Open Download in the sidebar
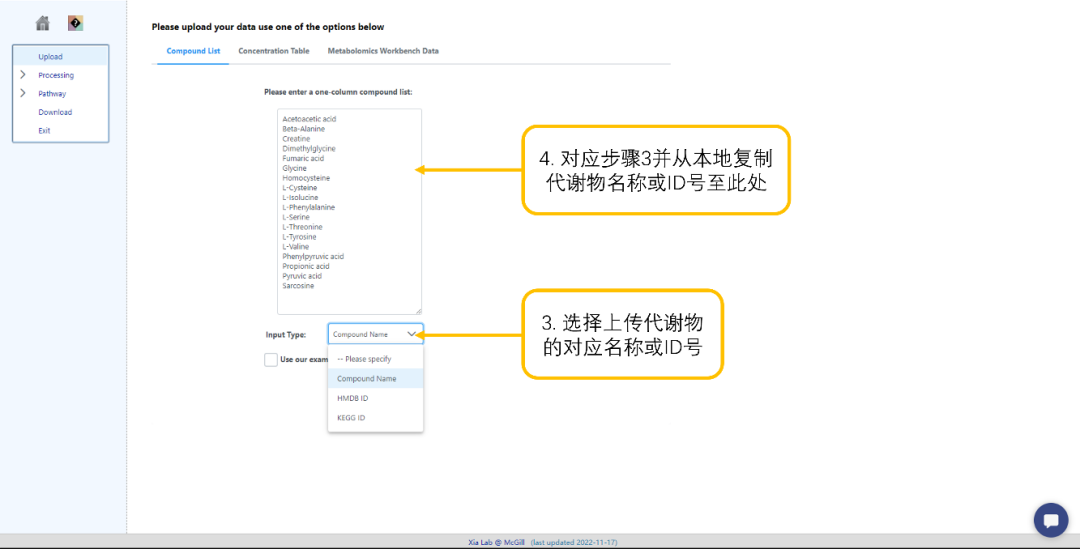Screen dimensions: 1080x549 [x=55, y=112]
